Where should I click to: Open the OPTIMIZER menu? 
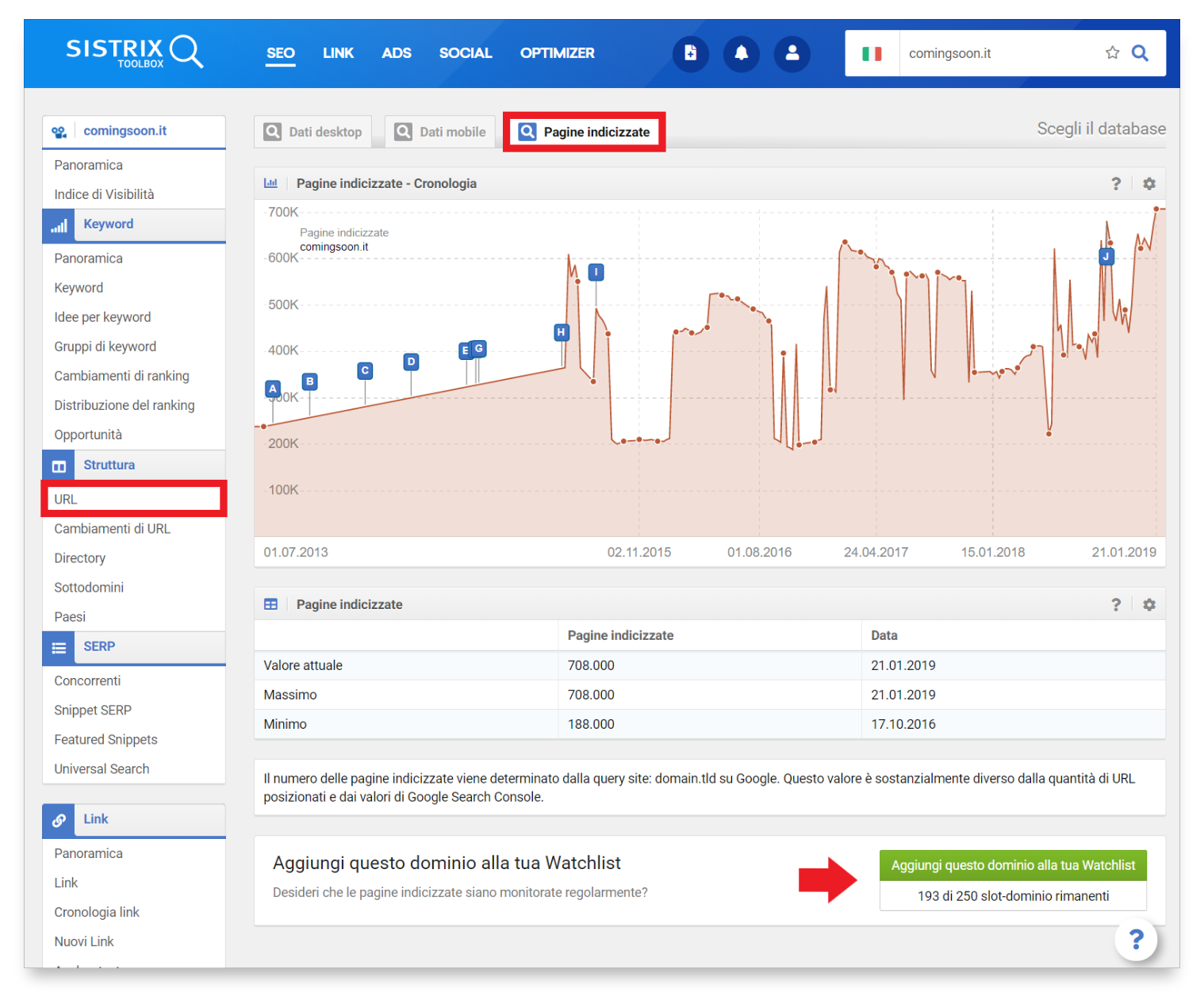[557, 53]
